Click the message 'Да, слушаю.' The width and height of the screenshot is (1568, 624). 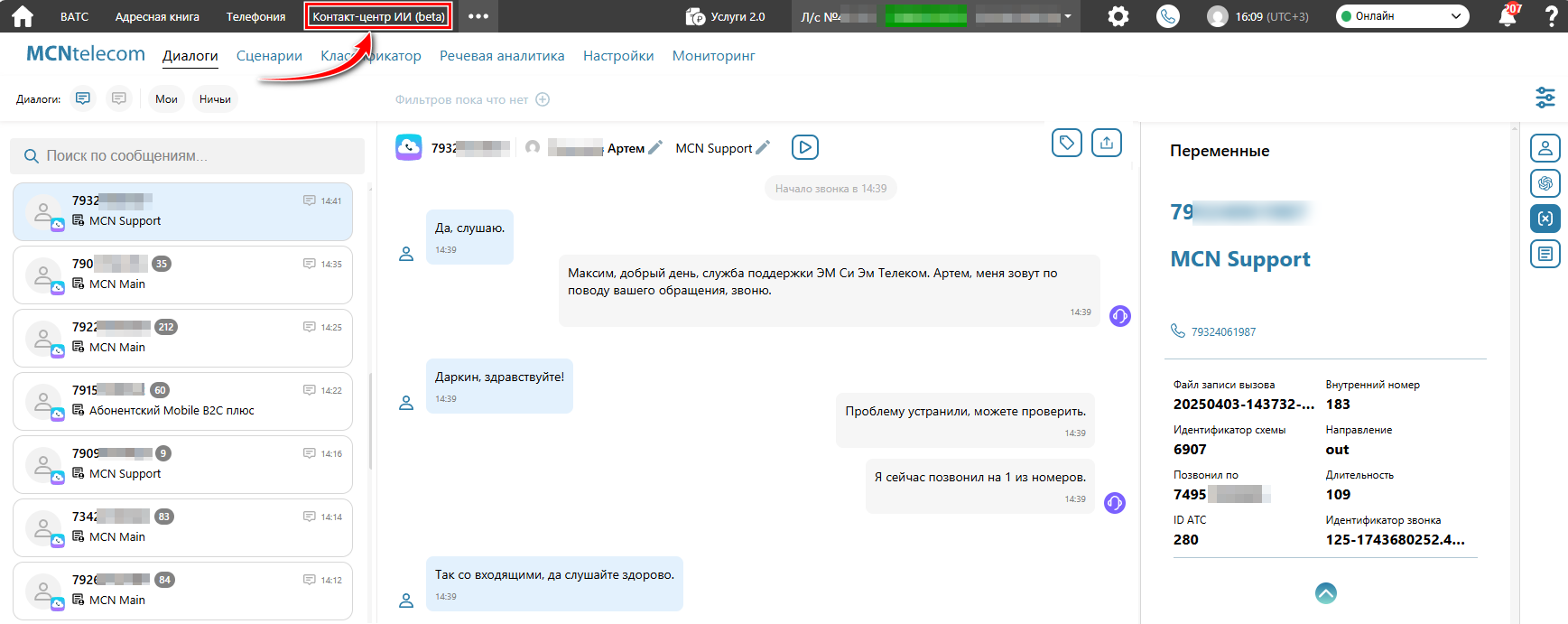pyautogui.click(x=469, y=237)
